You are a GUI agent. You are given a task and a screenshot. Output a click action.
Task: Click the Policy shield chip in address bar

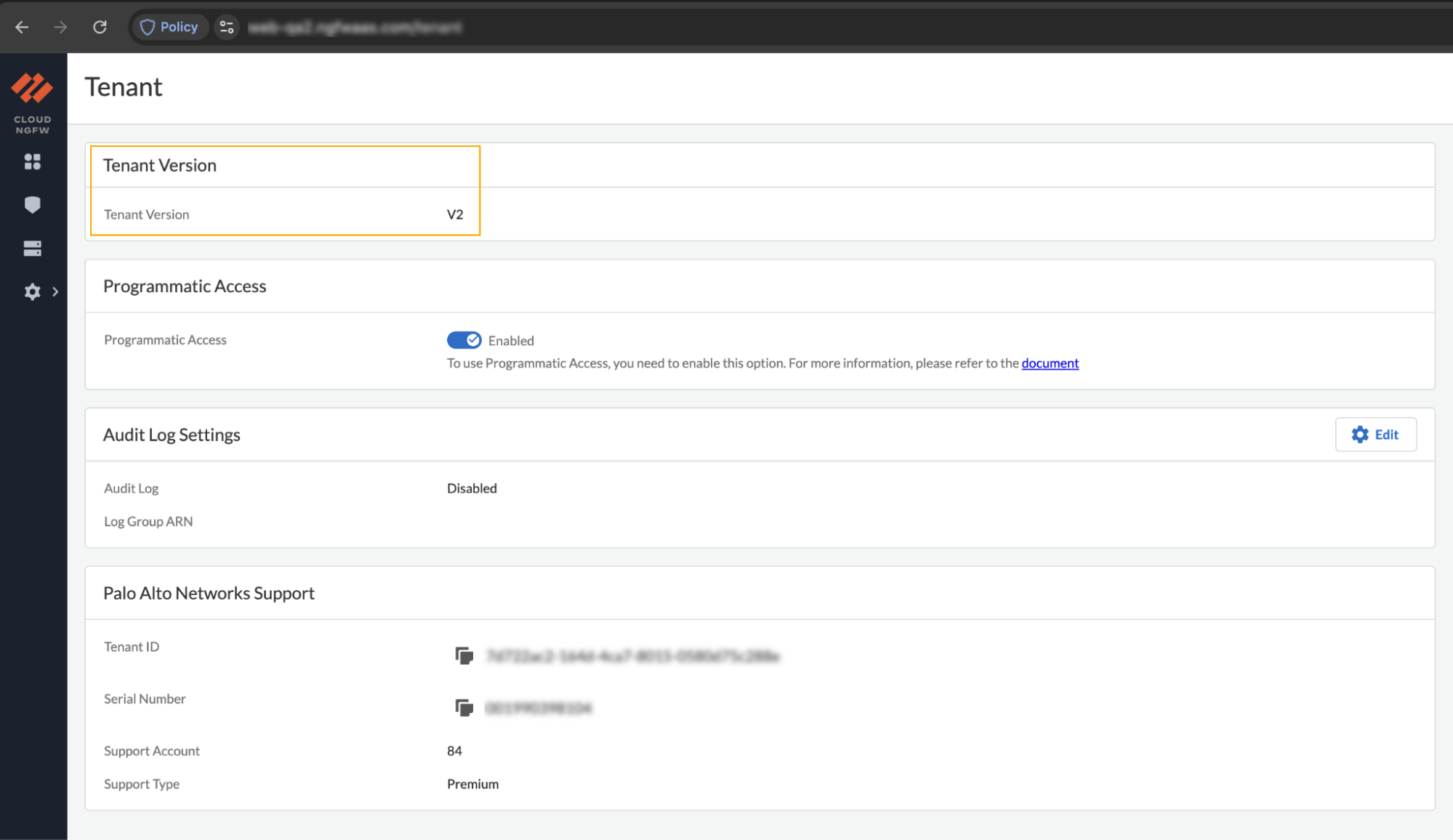click(169, 27)
